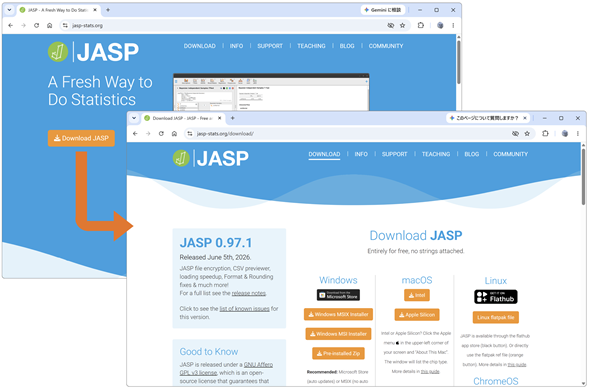The height and width of the screenshot is (391, 590).
Task: Click the JASP screenshot thumbnail in back window
Action: click(x=271, y=92)
